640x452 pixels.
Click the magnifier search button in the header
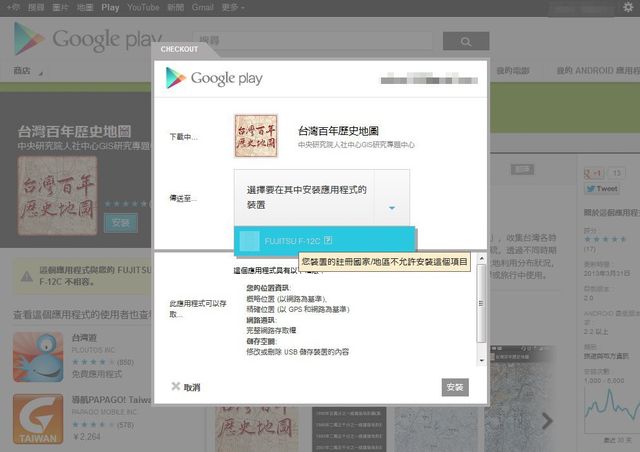pyautogui.click(x=465, y=42)
